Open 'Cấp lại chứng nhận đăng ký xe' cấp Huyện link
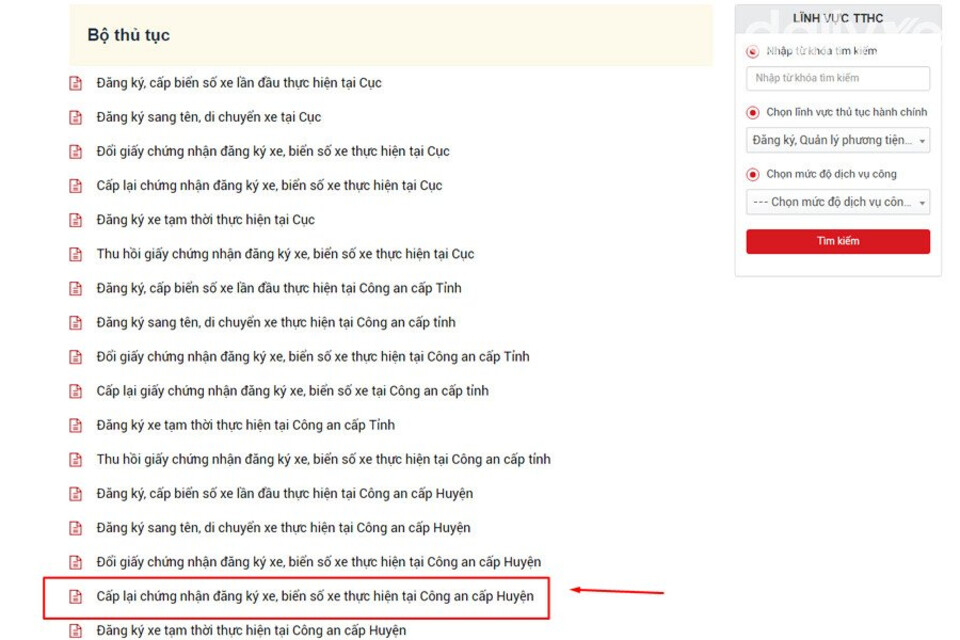The image size is (960, 640). point(315,596)
